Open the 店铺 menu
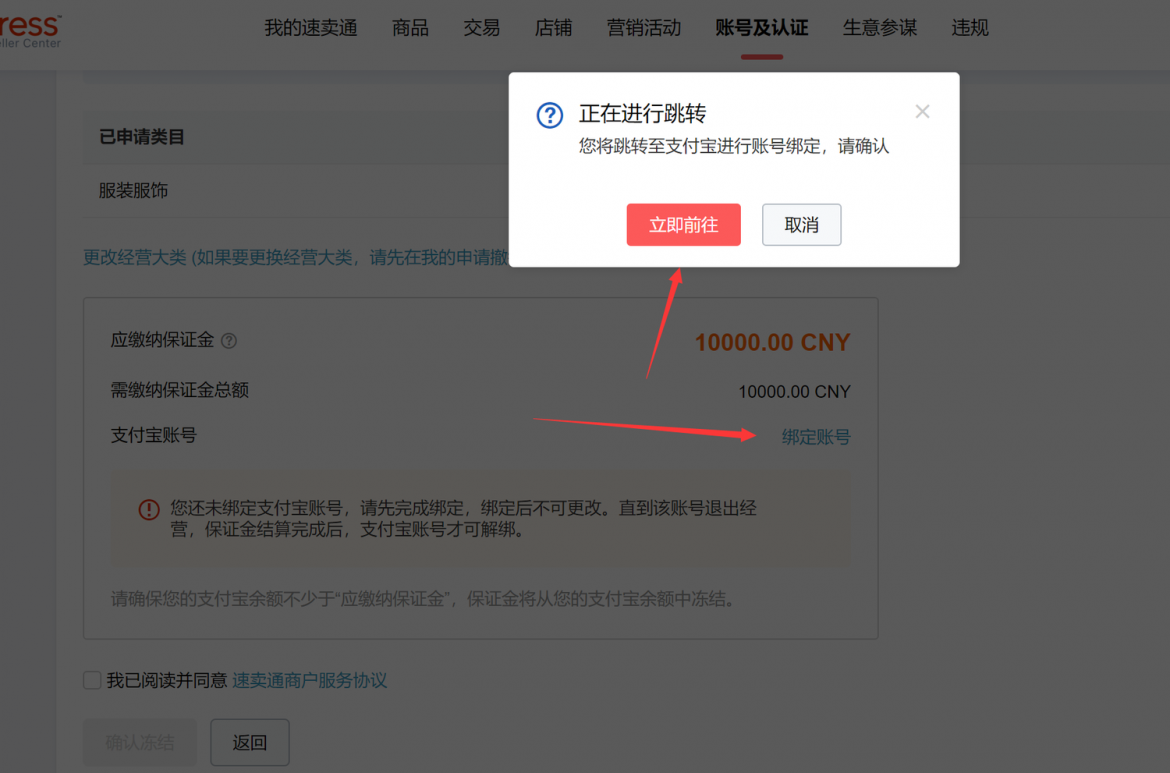The height and width of the screenshot is (773, 1170). [553, 28]
